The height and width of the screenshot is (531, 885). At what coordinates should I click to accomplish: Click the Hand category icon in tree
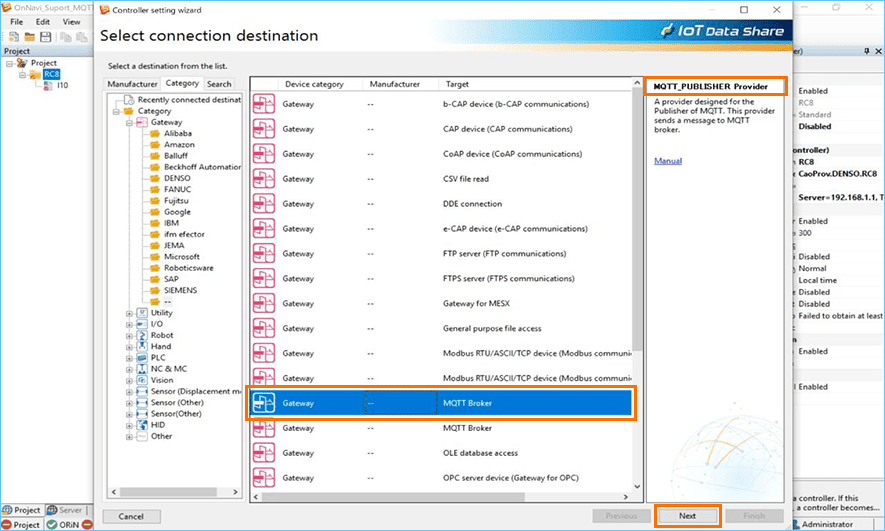(x=142, y=346)
